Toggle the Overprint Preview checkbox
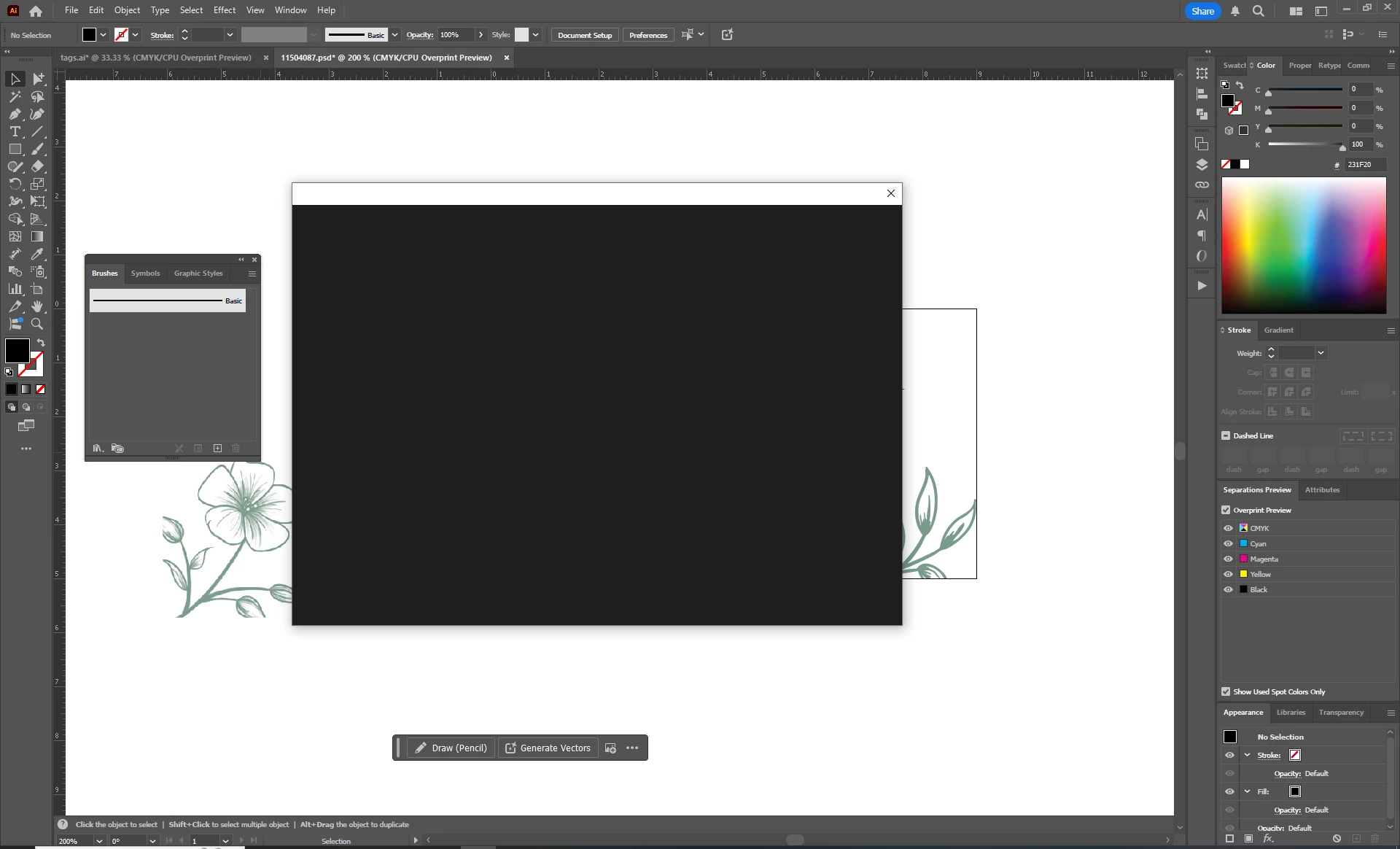 coord(1226,511)
